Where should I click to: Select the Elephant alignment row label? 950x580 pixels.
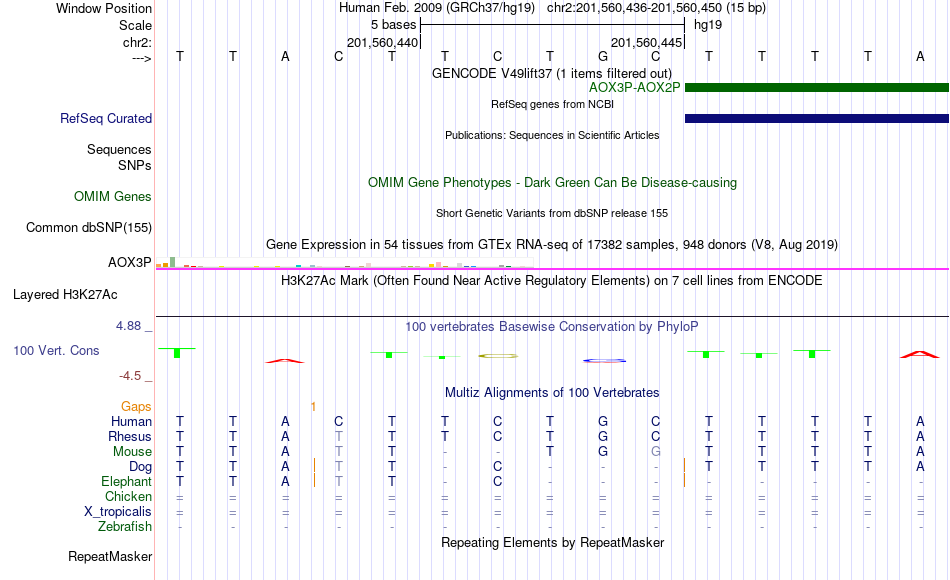pos(127,482)
